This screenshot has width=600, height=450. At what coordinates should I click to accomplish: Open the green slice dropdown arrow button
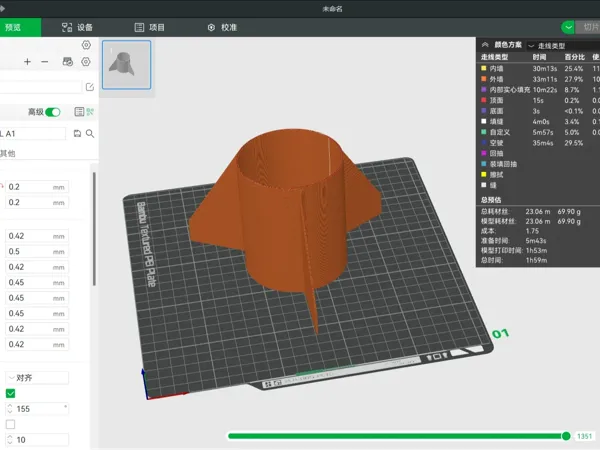click(x=568, y=27)
